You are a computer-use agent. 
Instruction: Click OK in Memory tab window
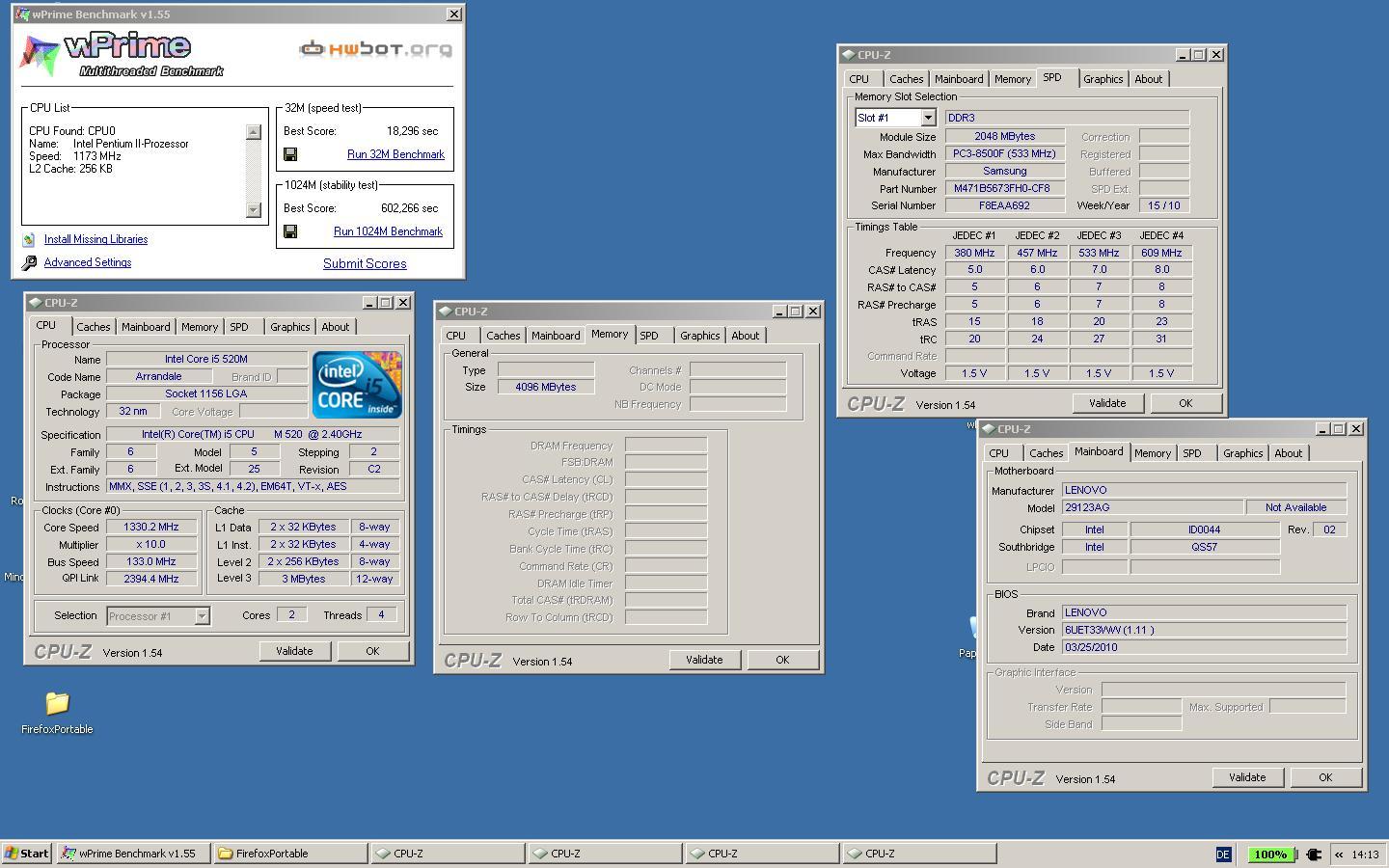coord(782,660)
